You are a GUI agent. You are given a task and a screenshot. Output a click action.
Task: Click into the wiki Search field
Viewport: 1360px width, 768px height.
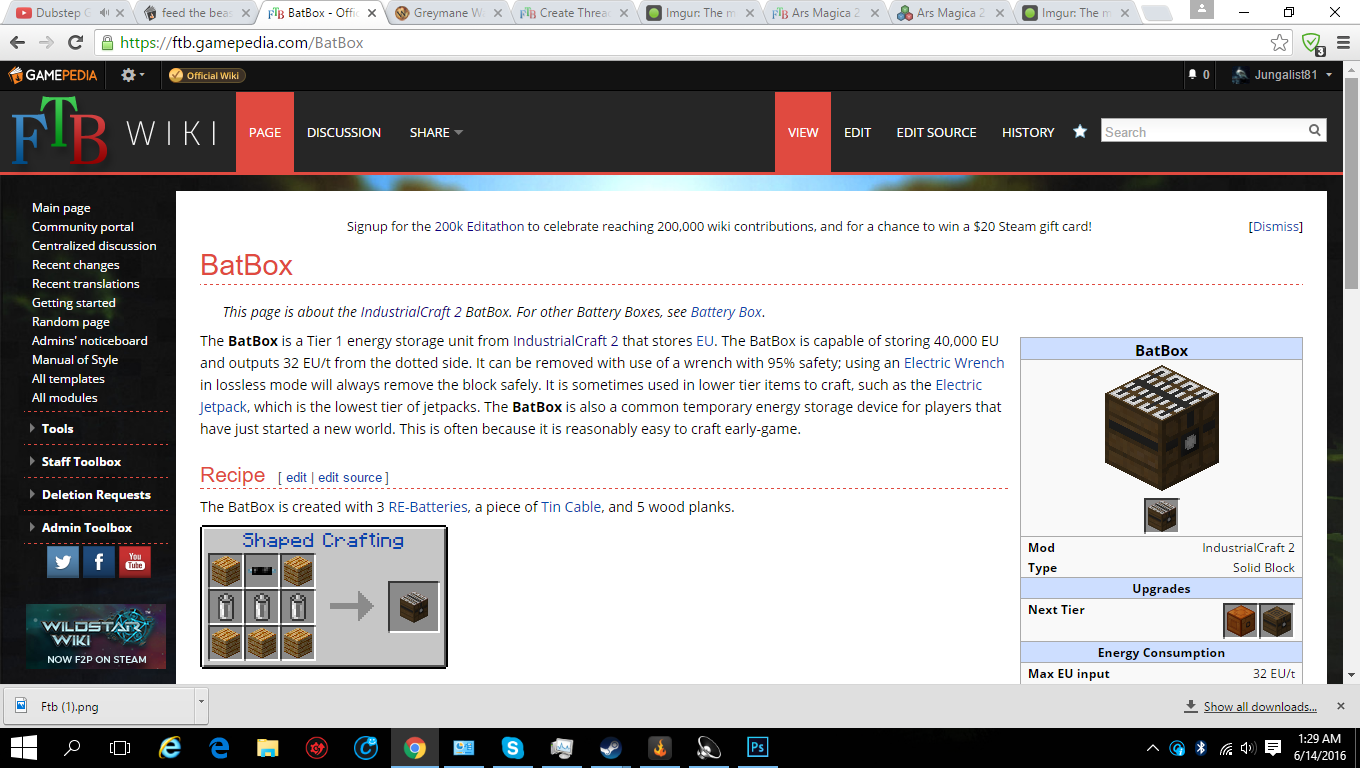[1204, 131]
